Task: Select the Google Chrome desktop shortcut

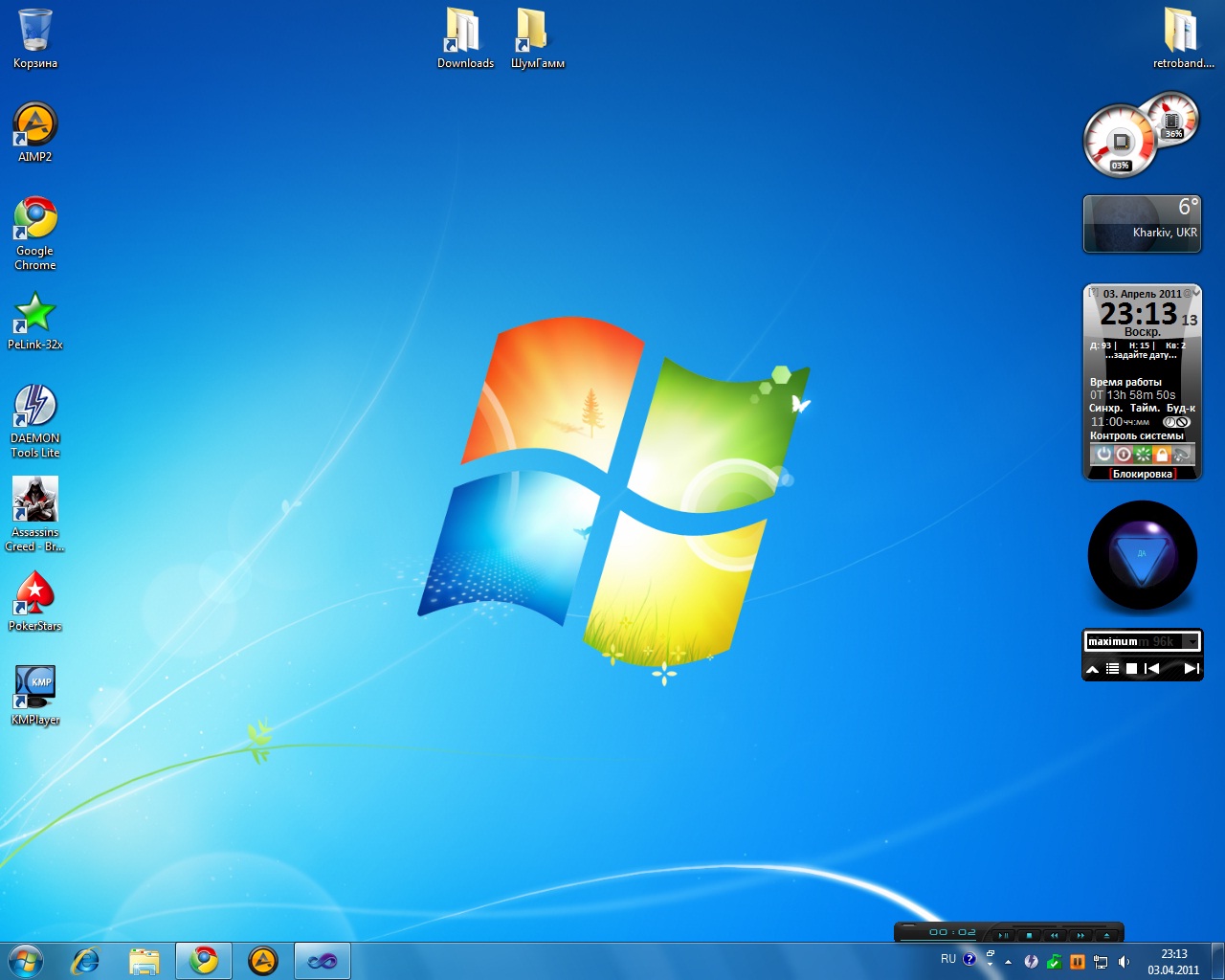Action: (x=35, y=234)
